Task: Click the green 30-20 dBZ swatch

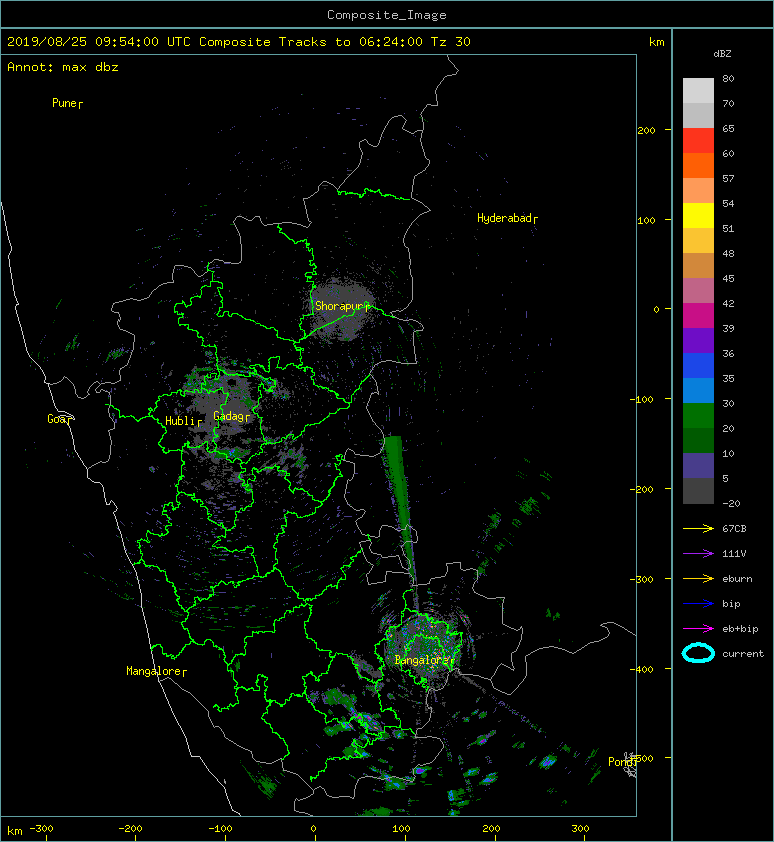Action: point(698,415)
